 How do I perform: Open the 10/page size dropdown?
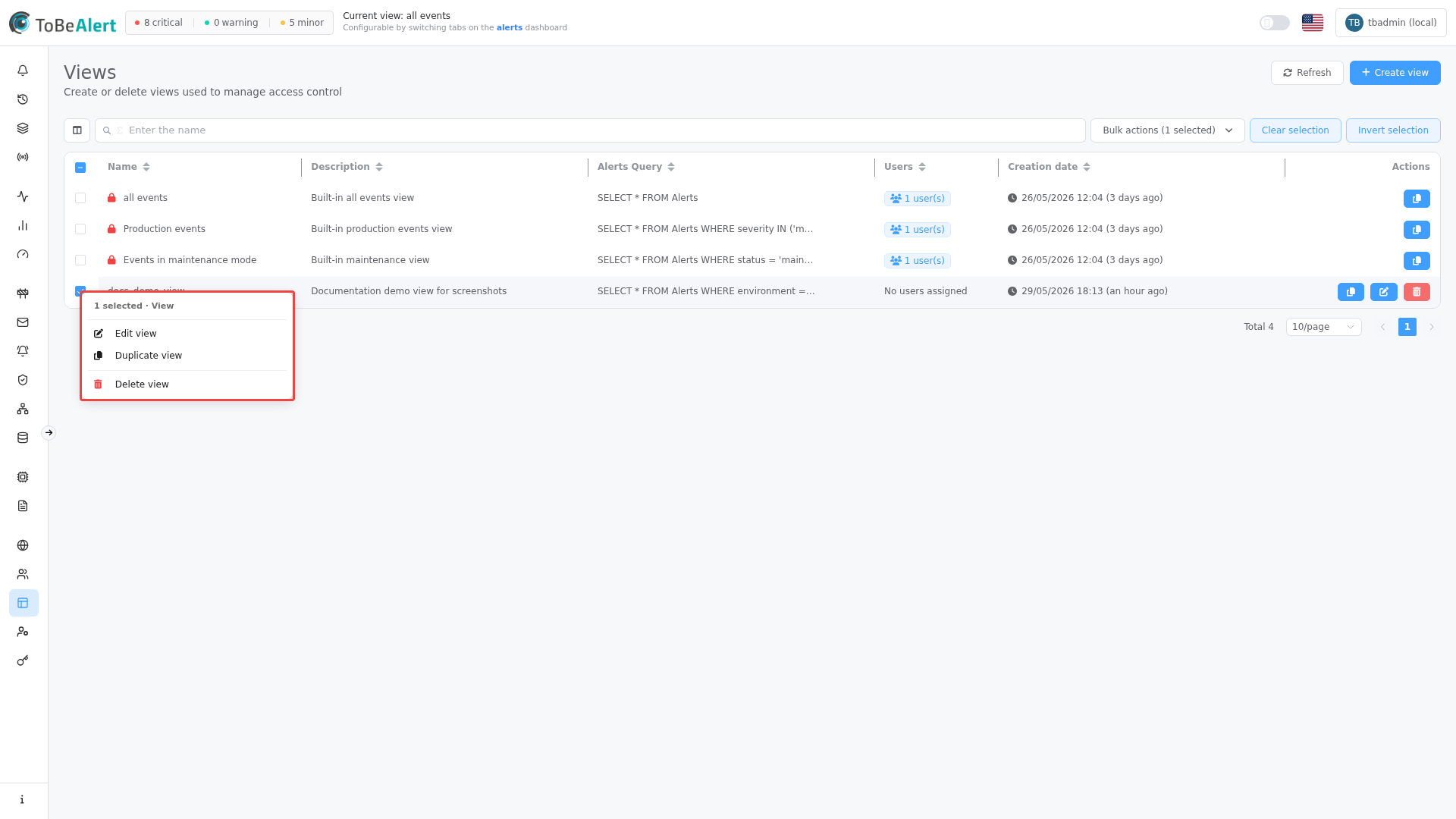coord(1323,327)
